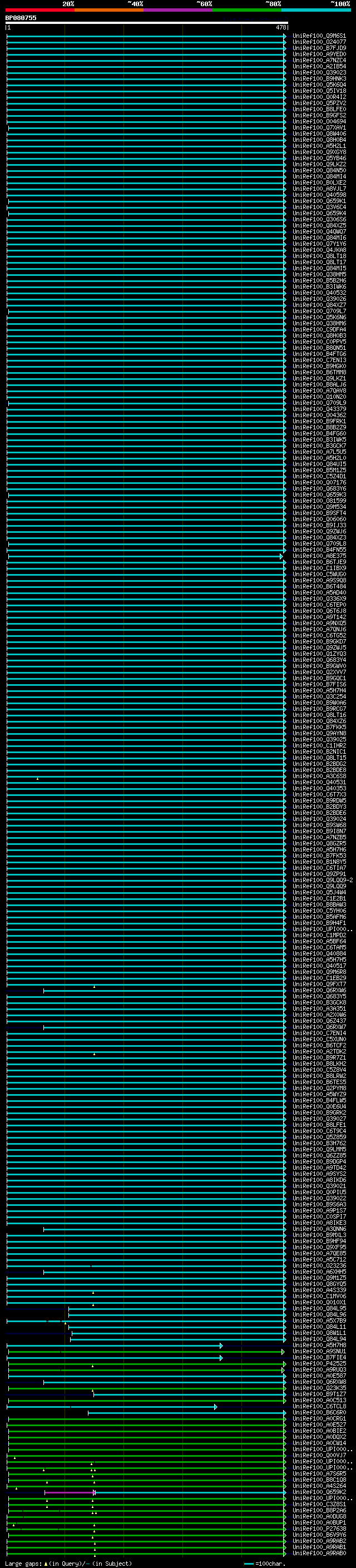Select the UniRef100_B0LXE2 label

(x=319, y=182)
